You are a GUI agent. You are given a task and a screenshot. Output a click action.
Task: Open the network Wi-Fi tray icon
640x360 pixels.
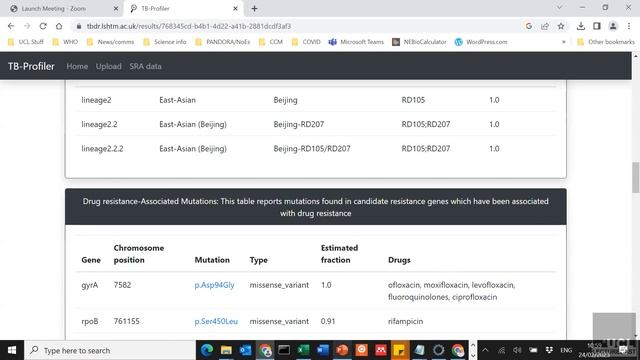(x=501, y=350)
